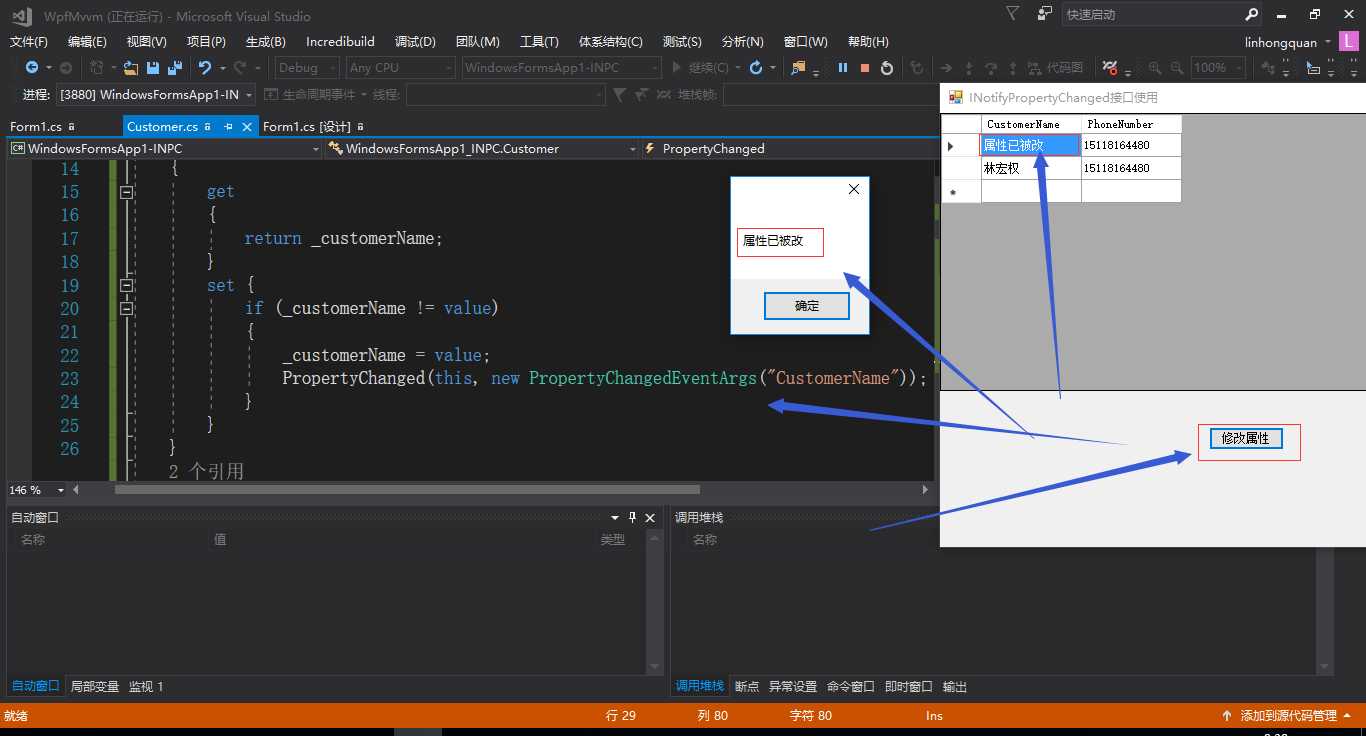Collapse the if block at line 20
Viewport: 1366px width, 736px height.
point(126,309)
